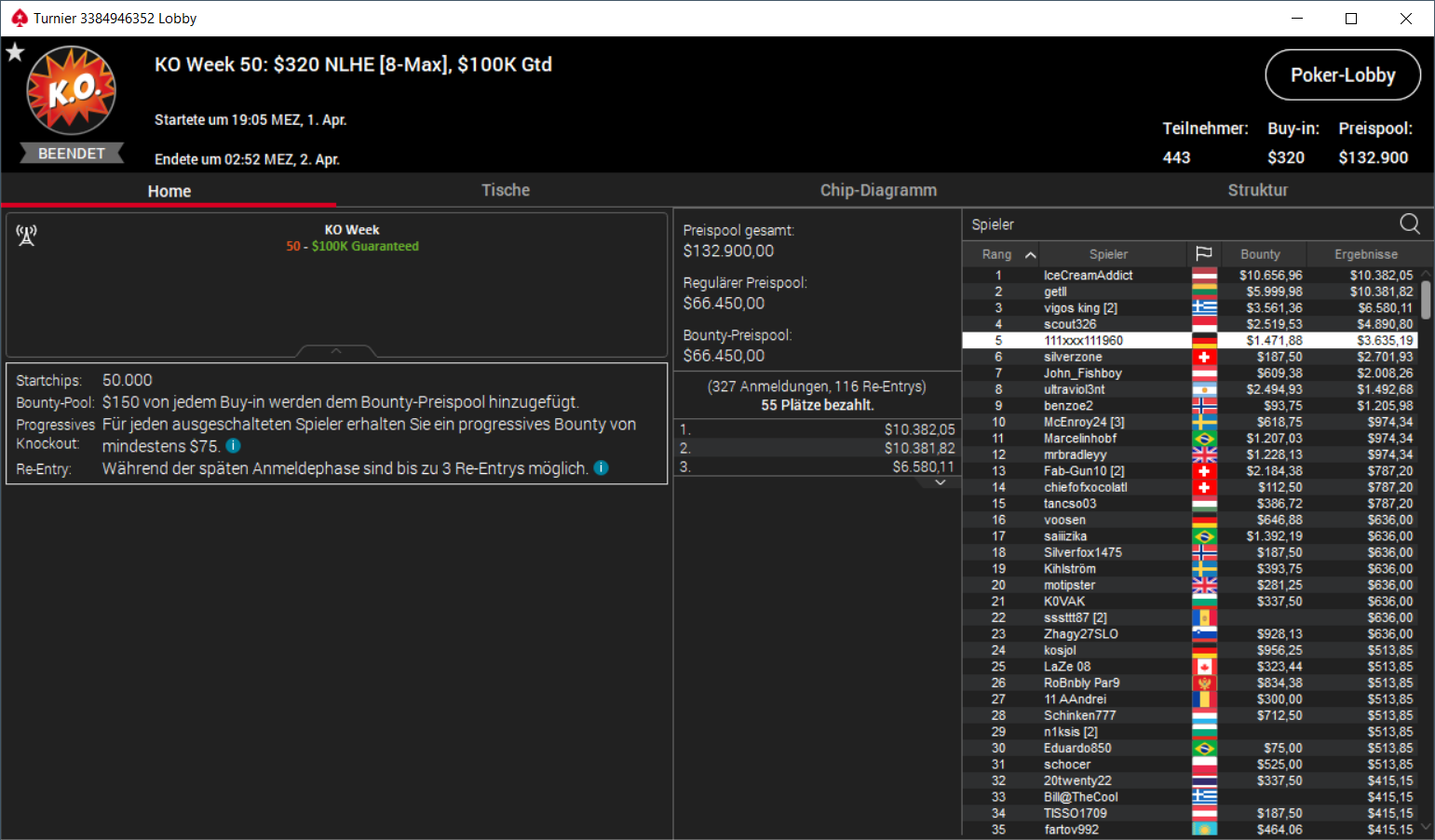
Task: Toggle the Rang column sort arrow
Action: 1030,254
